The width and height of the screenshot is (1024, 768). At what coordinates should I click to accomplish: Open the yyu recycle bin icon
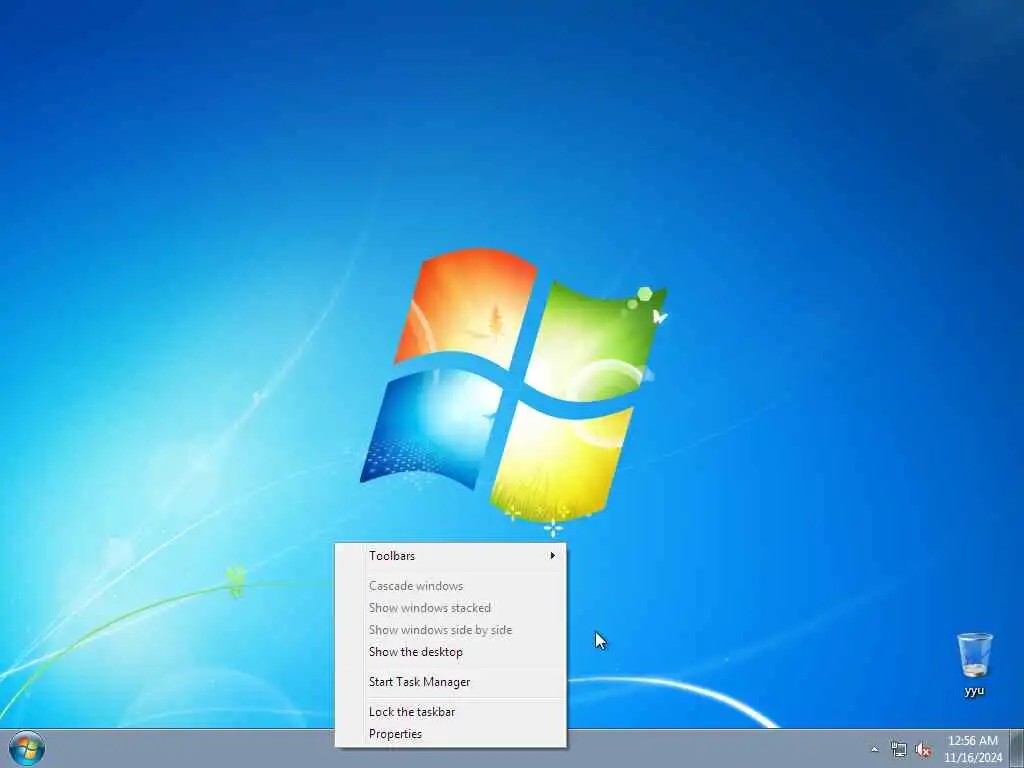[x=974, y=664]
